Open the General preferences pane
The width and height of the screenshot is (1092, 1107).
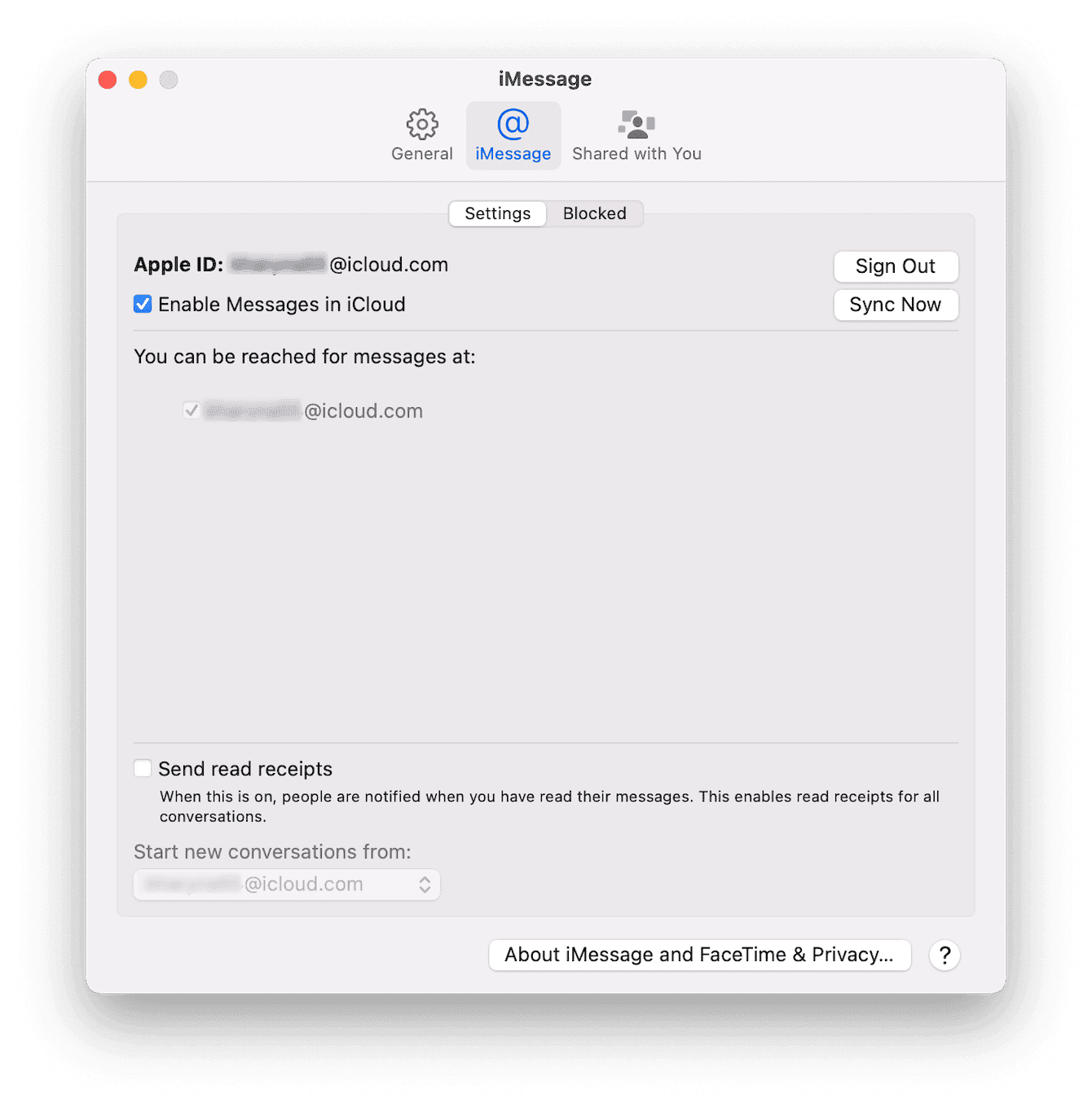pos(421,134)
